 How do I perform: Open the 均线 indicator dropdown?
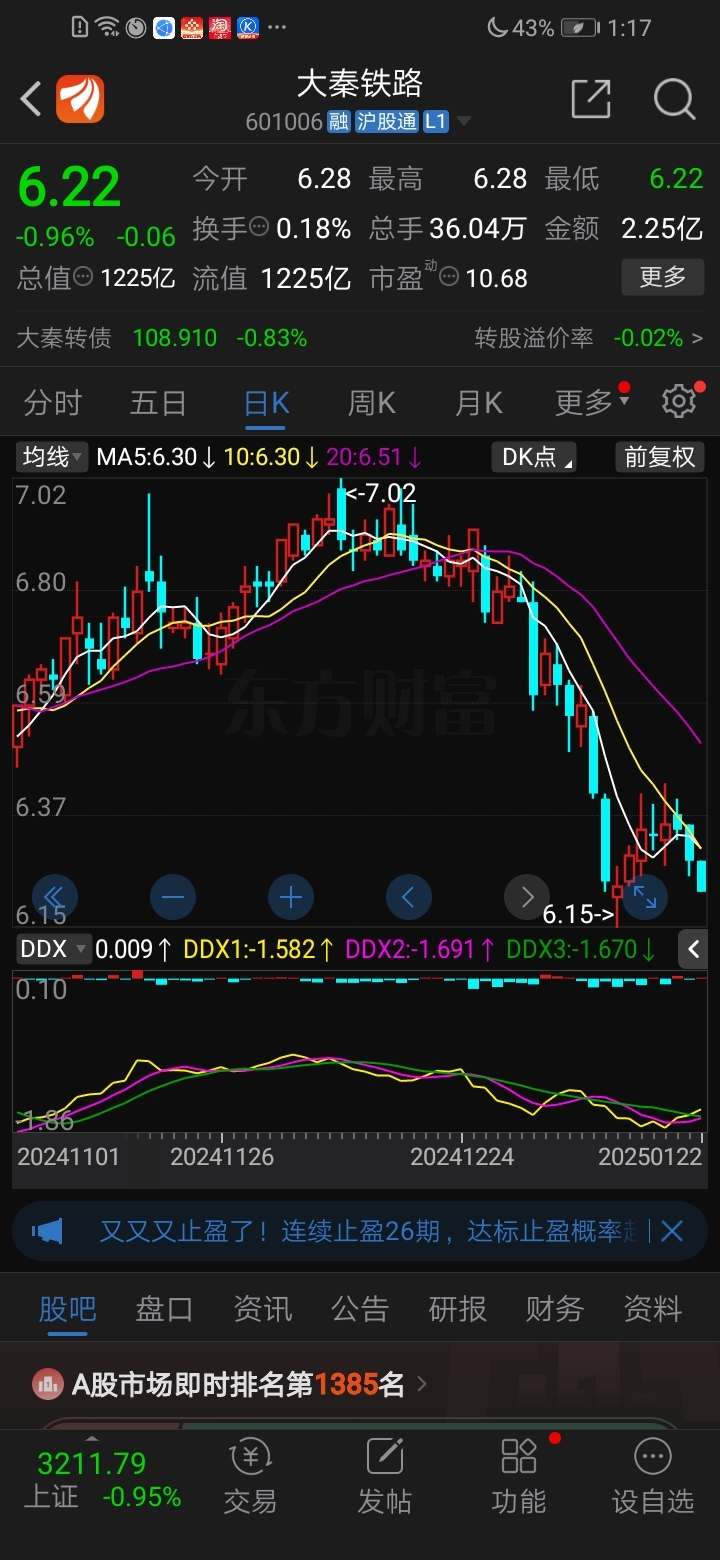pyautogui.click(x=53, y=457)
